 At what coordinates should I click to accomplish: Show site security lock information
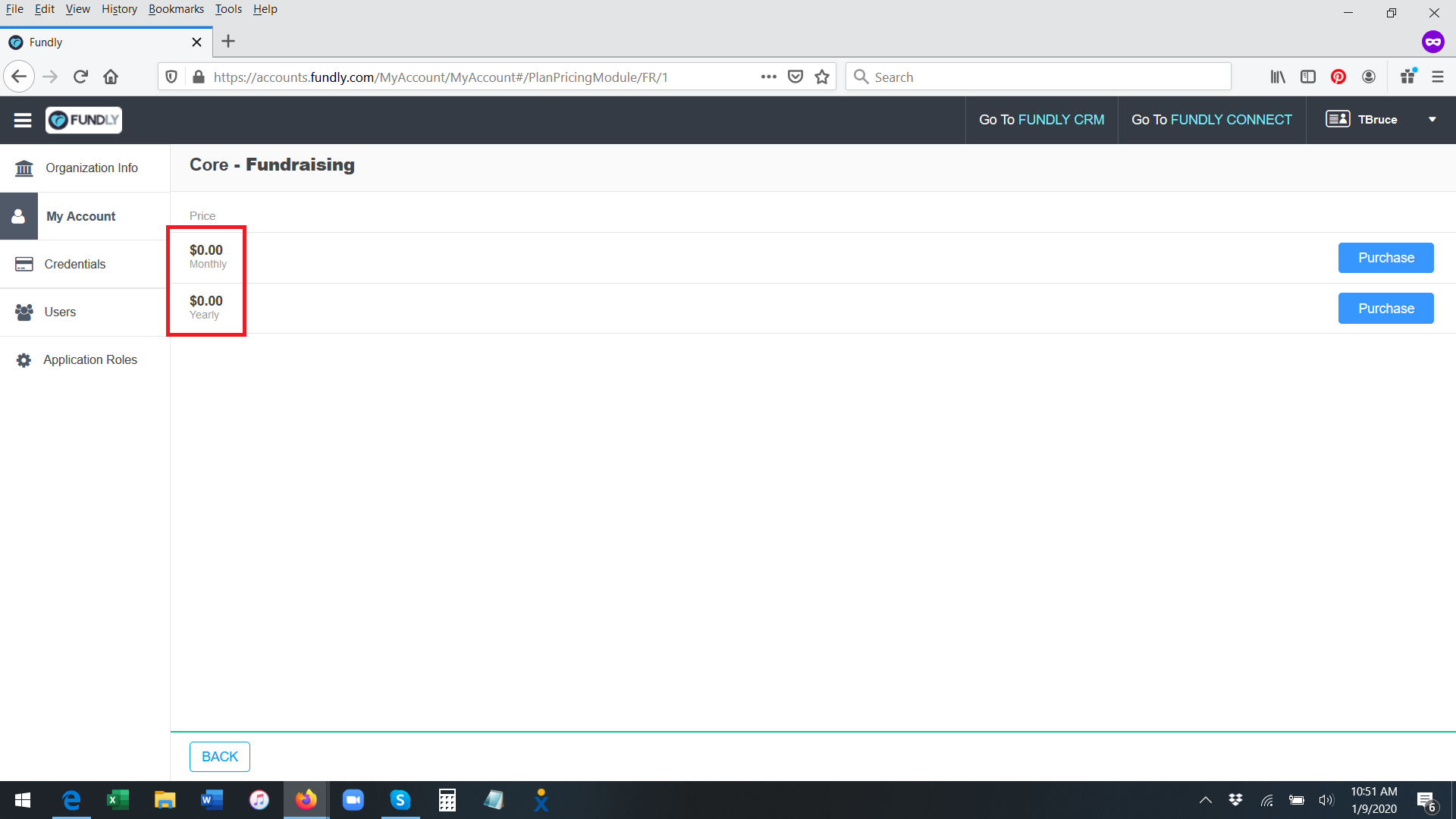point(199,77)
